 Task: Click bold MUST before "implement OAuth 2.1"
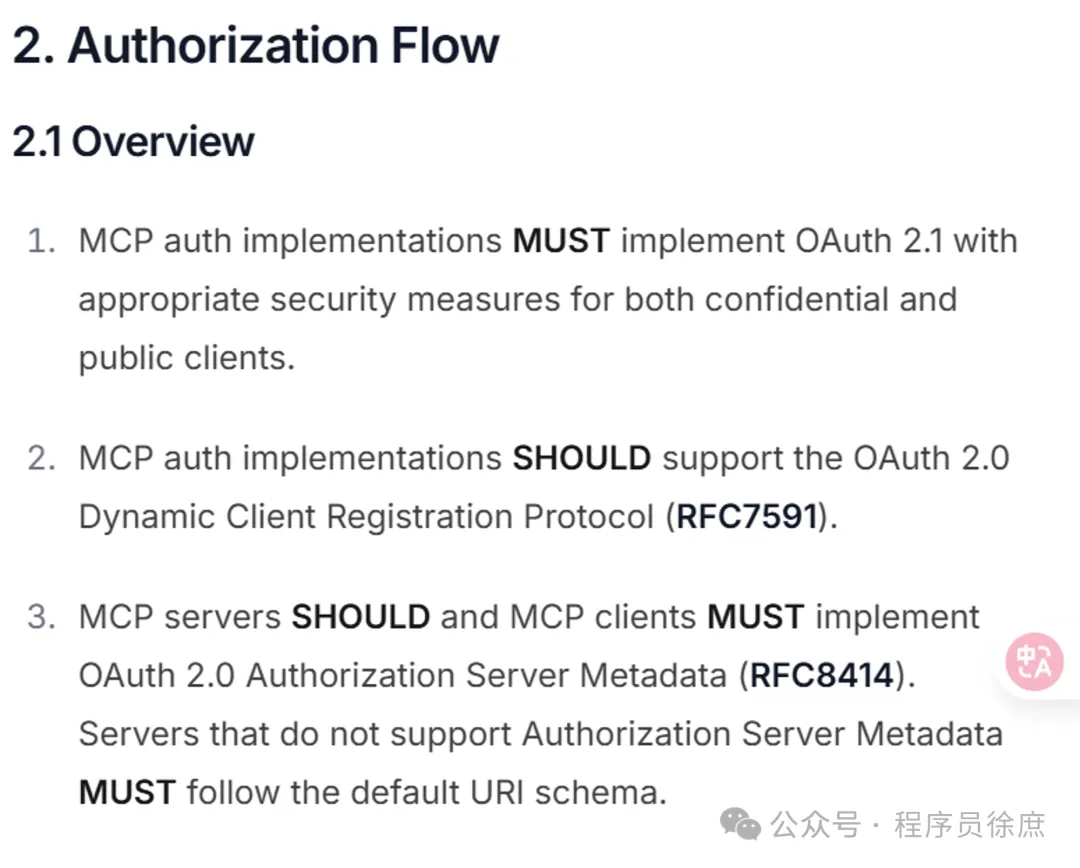(561, 241)
